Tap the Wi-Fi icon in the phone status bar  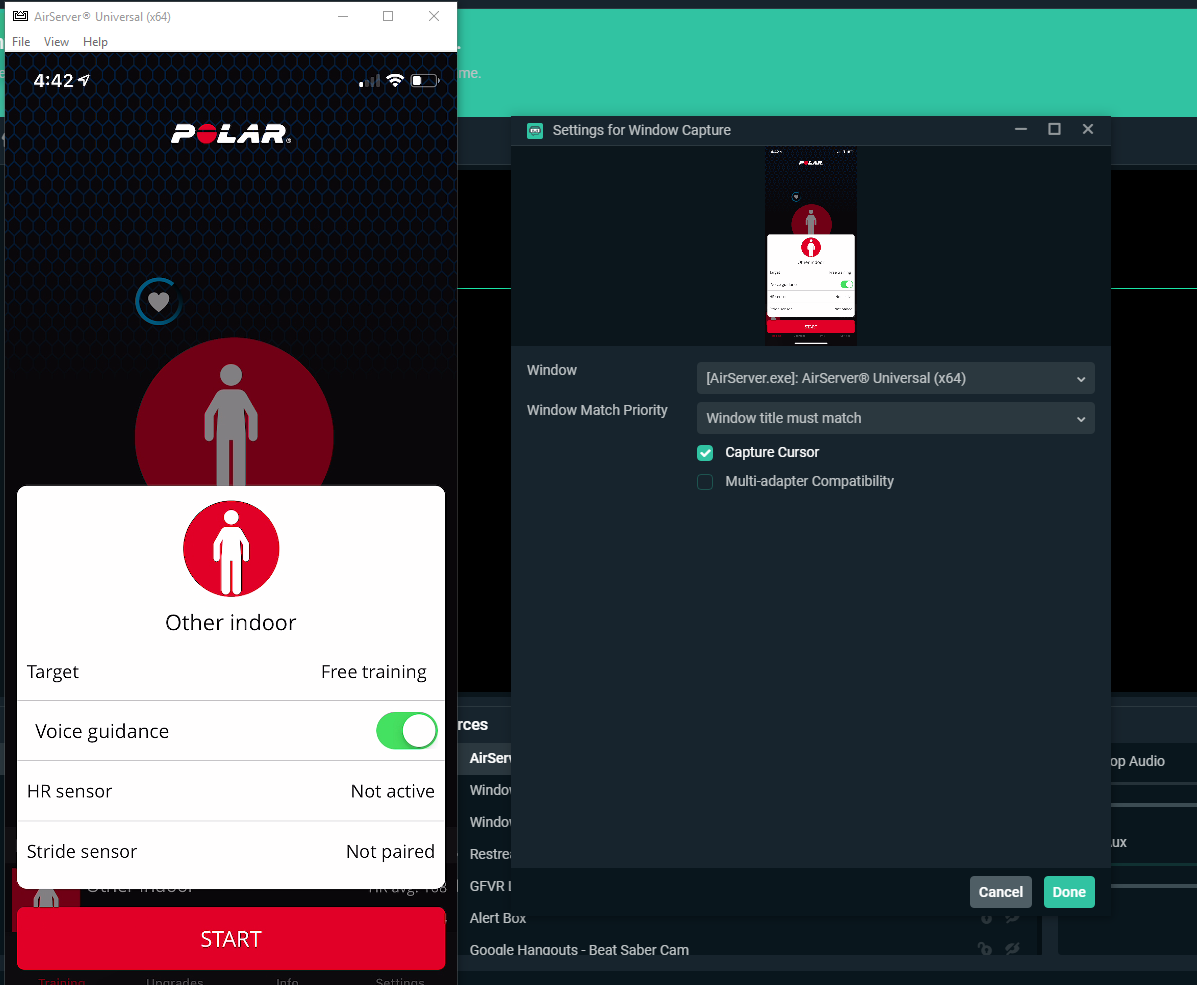tap(395, 80)
